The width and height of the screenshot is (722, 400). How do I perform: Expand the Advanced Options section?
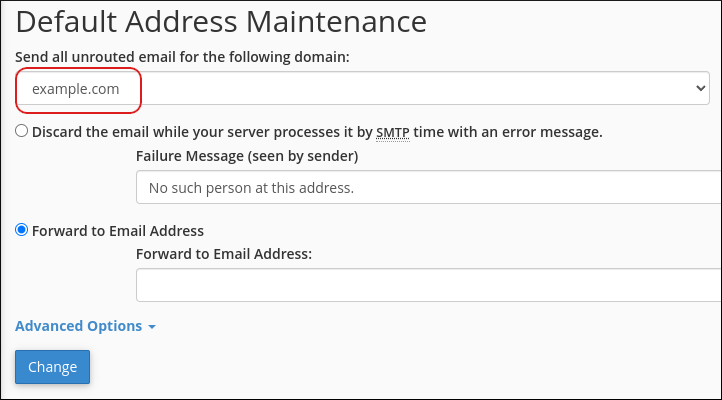click(86, 326)
